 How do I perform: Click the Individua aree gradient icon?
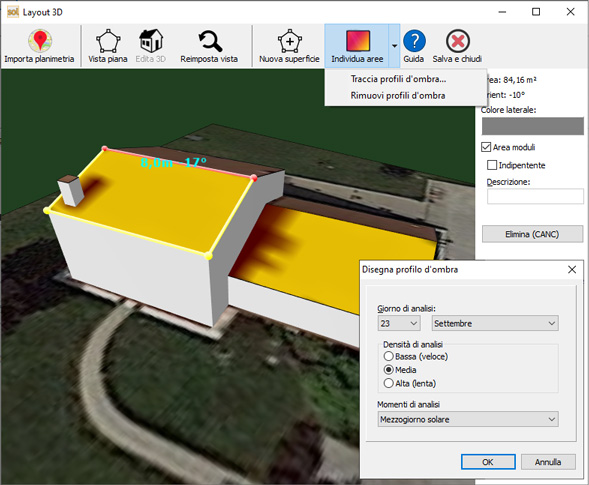[358, 41]
